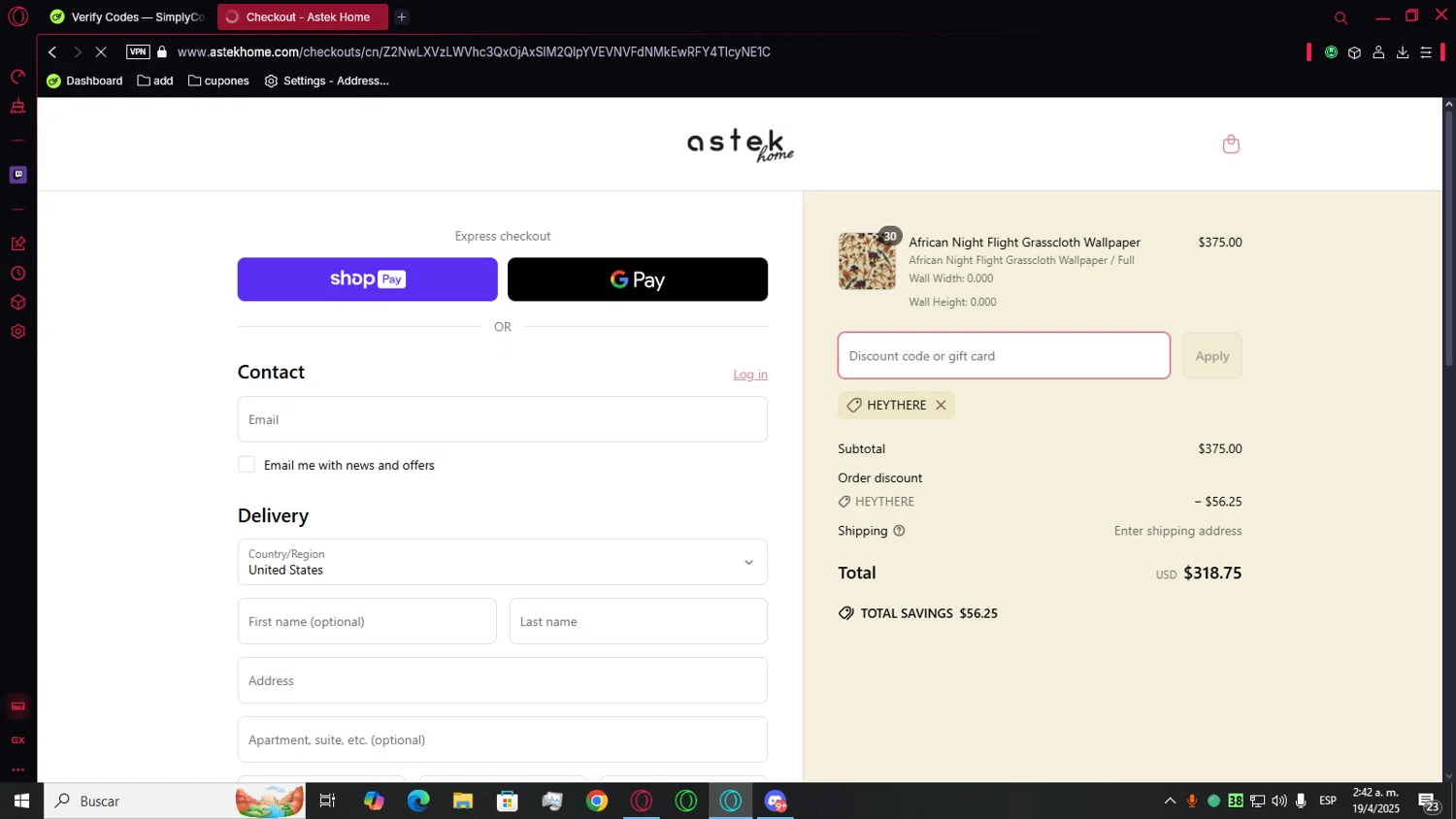Switch to Verify Codes SimplyCodes tab
Viewport: 1456px width, 819px height.
click(x=127, y=17)
